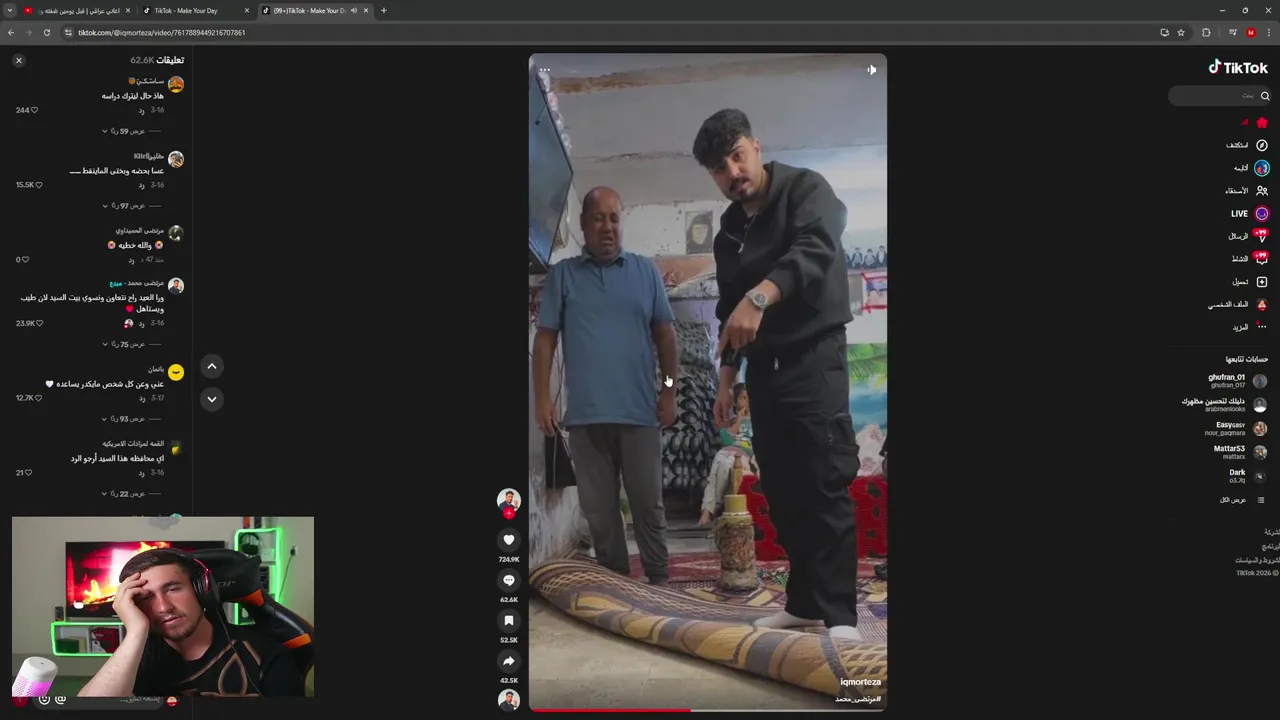Viewport: 1280px width, 720px height.
Task: Go back in browser history
Action: (x=11, y=32)
